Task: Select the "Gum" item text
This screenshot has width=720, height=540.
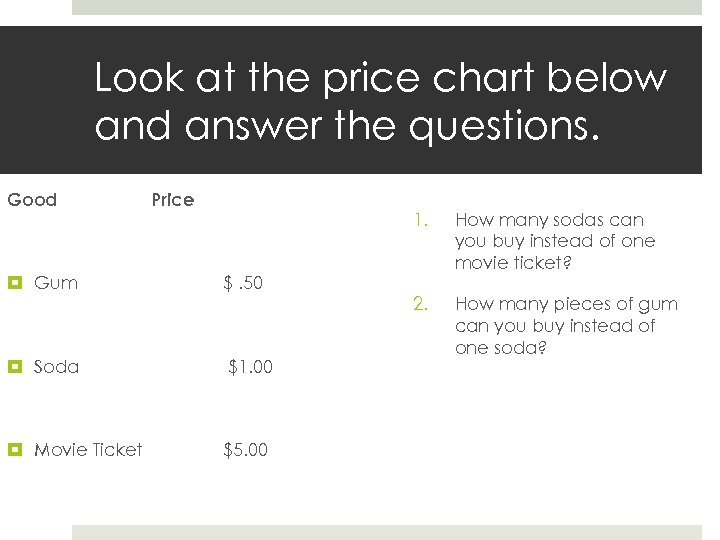Action: point(56,283)
